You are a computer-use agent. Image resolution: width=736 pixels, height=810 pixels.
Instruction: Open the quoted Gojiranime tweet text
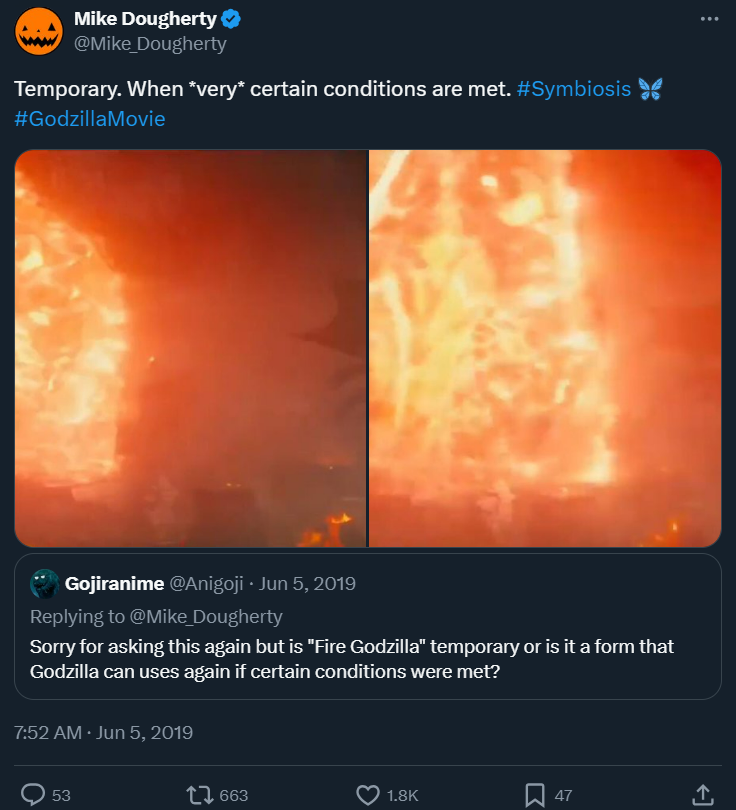pyautogui.click(x=352, y=658)
